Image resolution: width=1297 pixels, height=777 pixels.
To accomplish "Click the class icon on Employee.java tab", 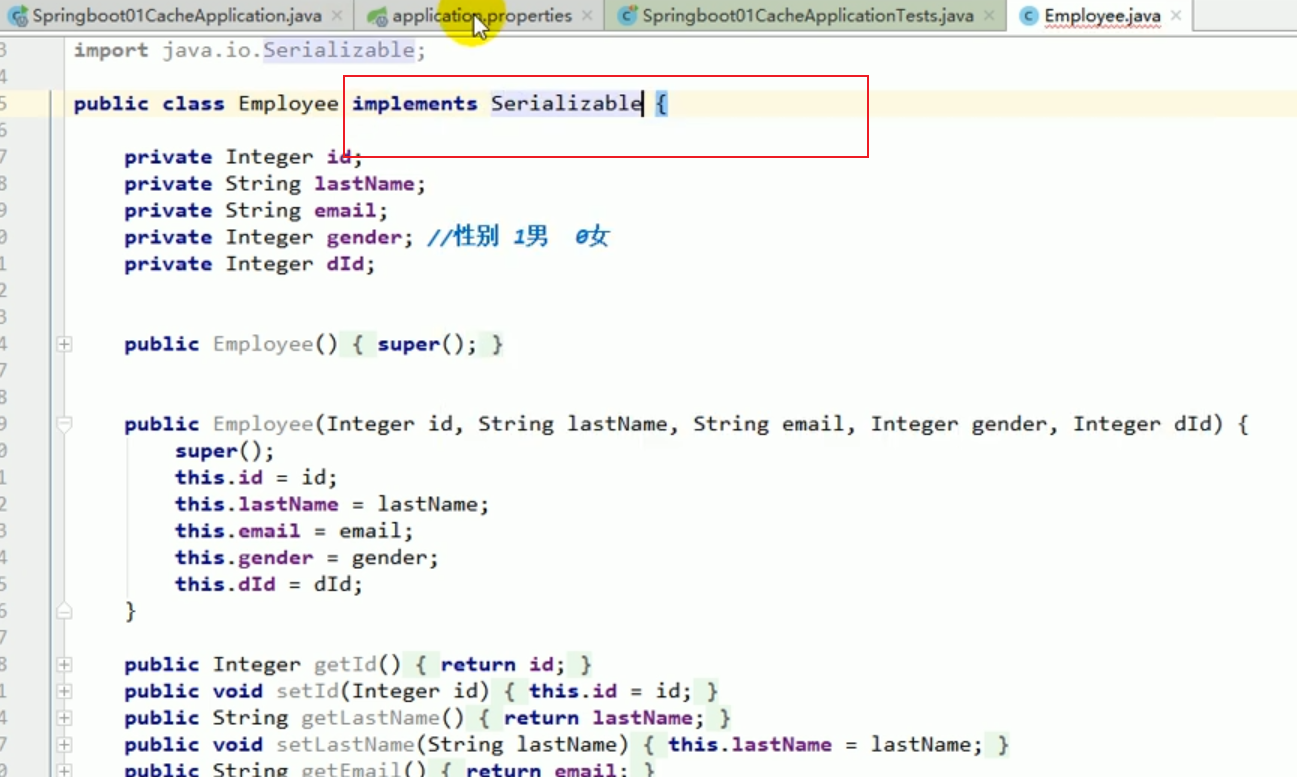I will (x=1029, y=15).
